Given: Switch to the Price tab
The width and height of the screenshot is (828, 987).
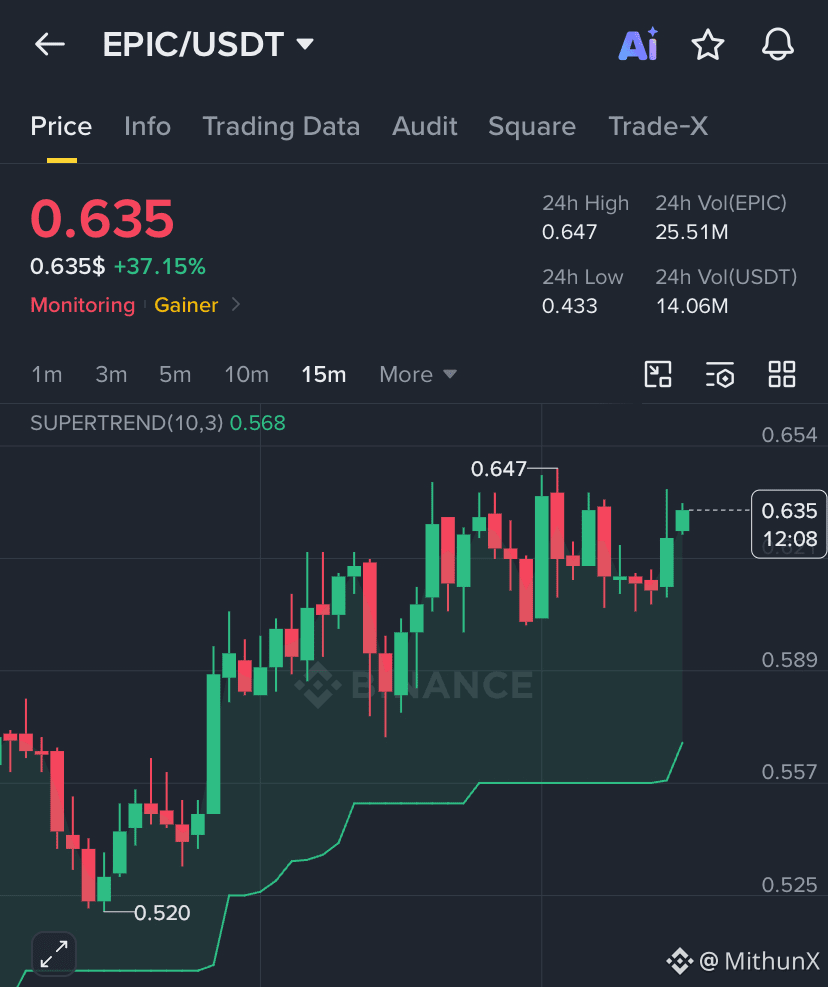Looking at the screenshot, I should pyautogui.click(x=61, y=127).
